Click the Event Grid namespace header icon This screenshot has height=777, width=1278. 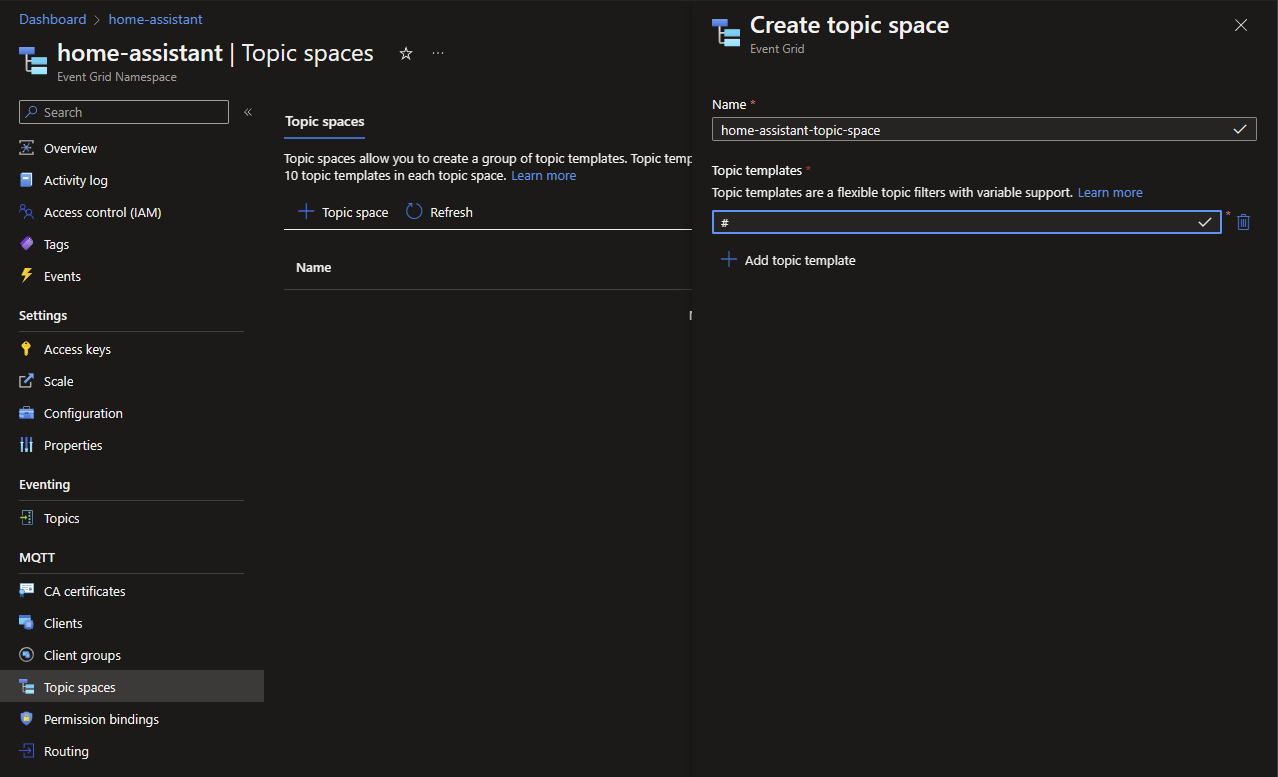pos(33,60)
